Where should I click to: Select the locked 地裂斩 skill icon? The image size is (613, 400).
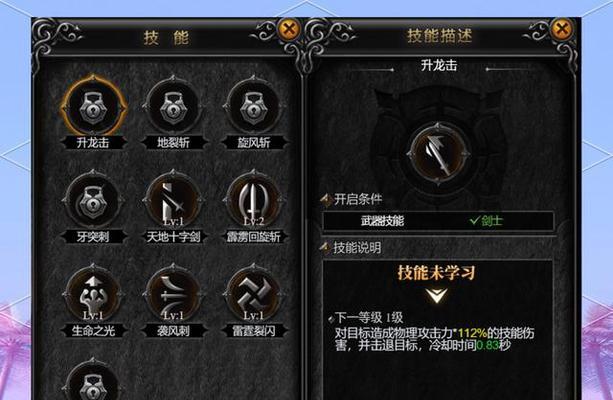click(x=173, y=107)
